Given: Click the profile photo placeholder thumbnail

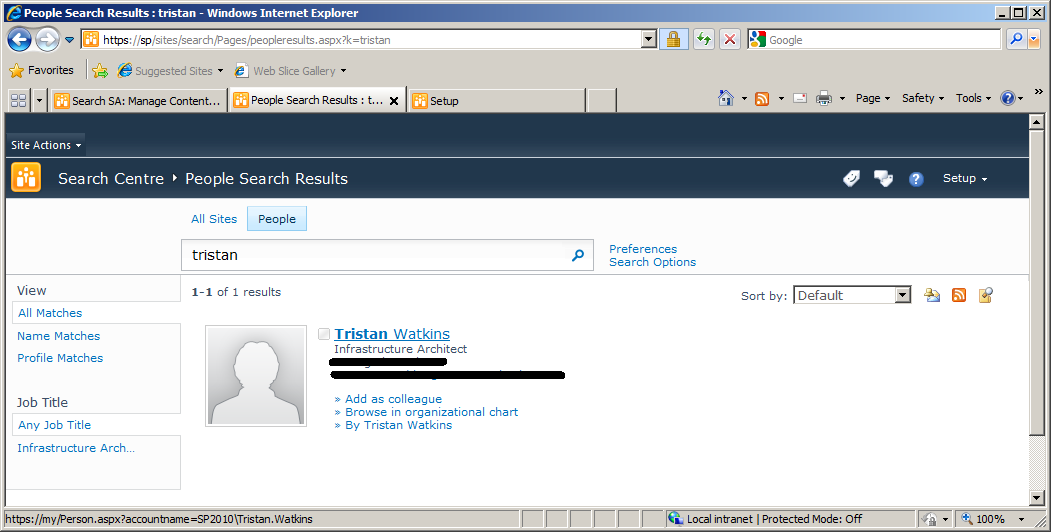Looking at the screenshot, I should click(x=256, y=375).
